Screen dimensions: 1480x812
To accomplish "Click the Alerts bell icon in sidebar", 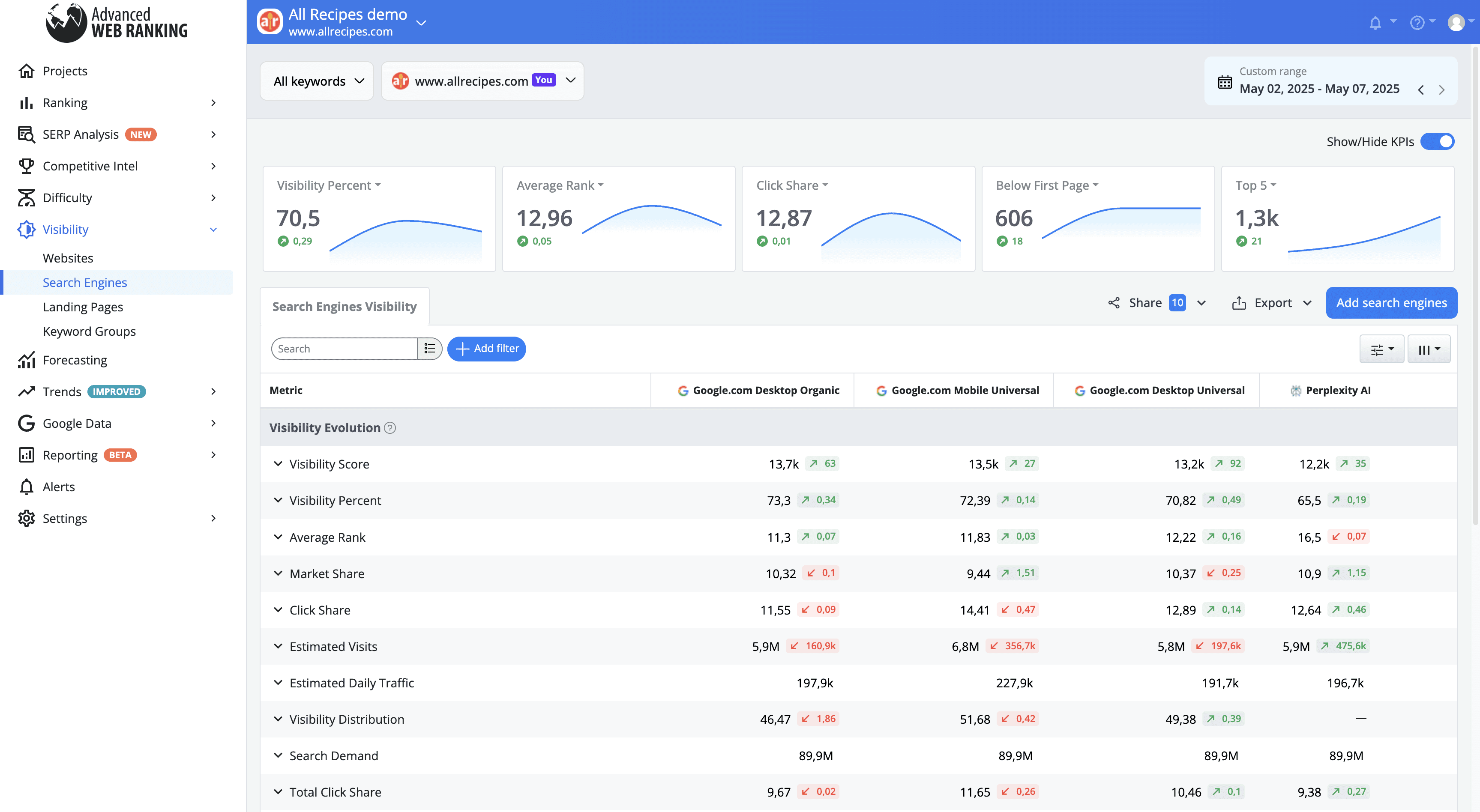I will [26, 487].
